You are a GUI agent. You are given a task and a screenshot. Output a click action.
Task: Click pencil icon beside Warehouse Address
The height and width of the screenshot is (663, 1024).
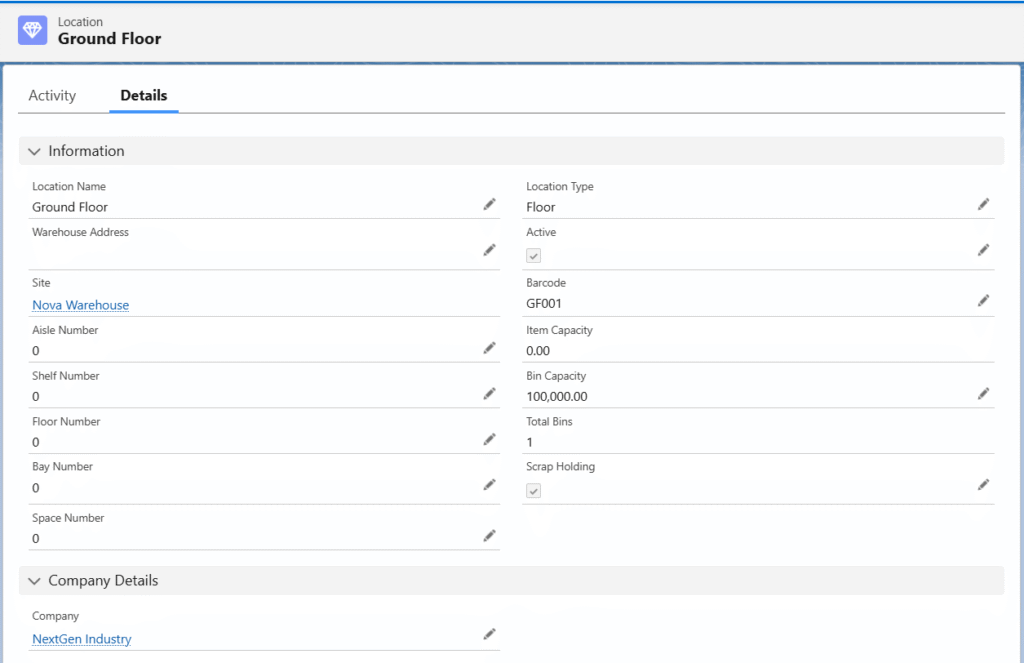[x=489, y=250]
